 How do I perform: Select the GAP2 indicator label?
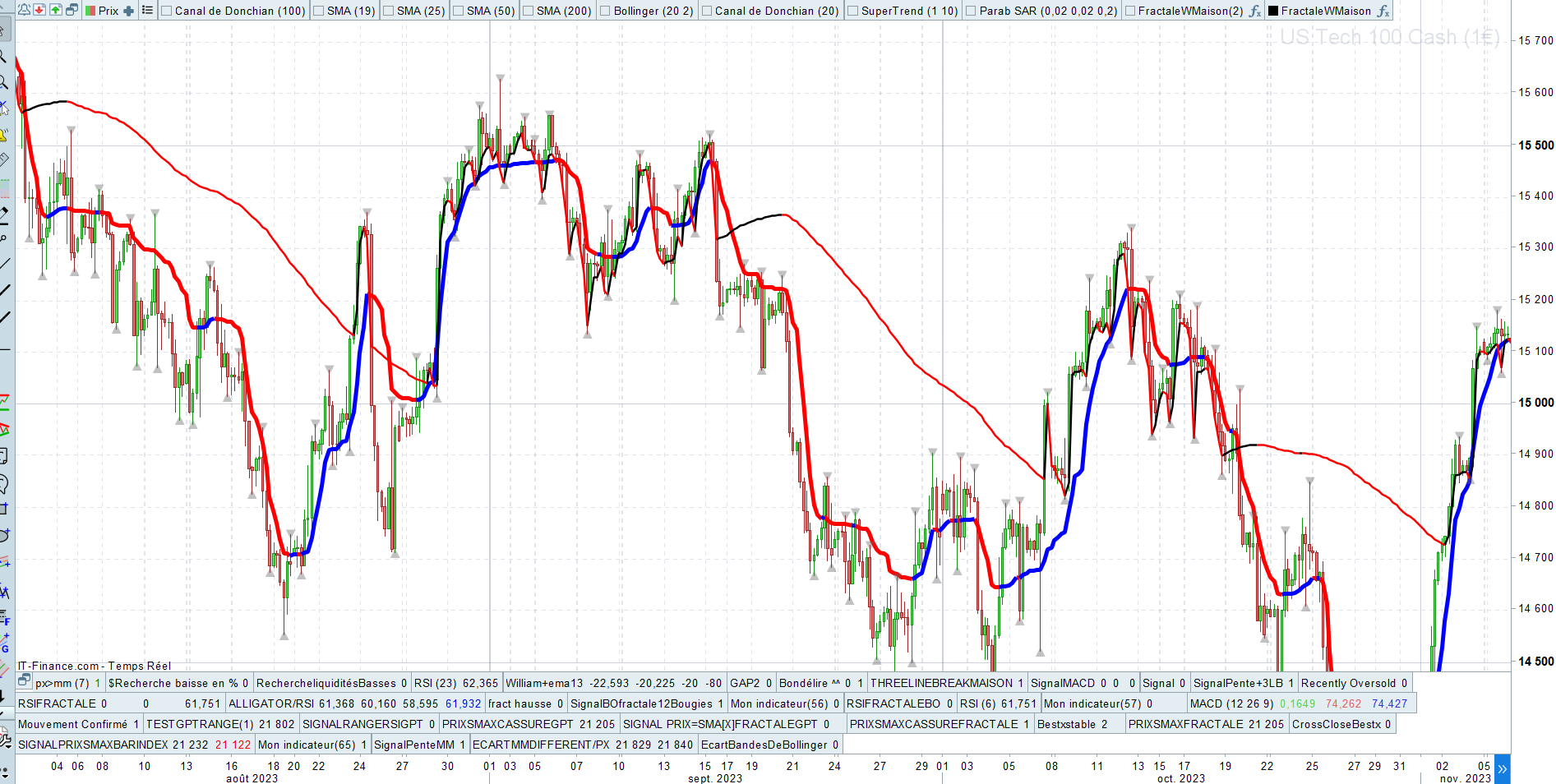pyautogui.click(x=745, y=683)
